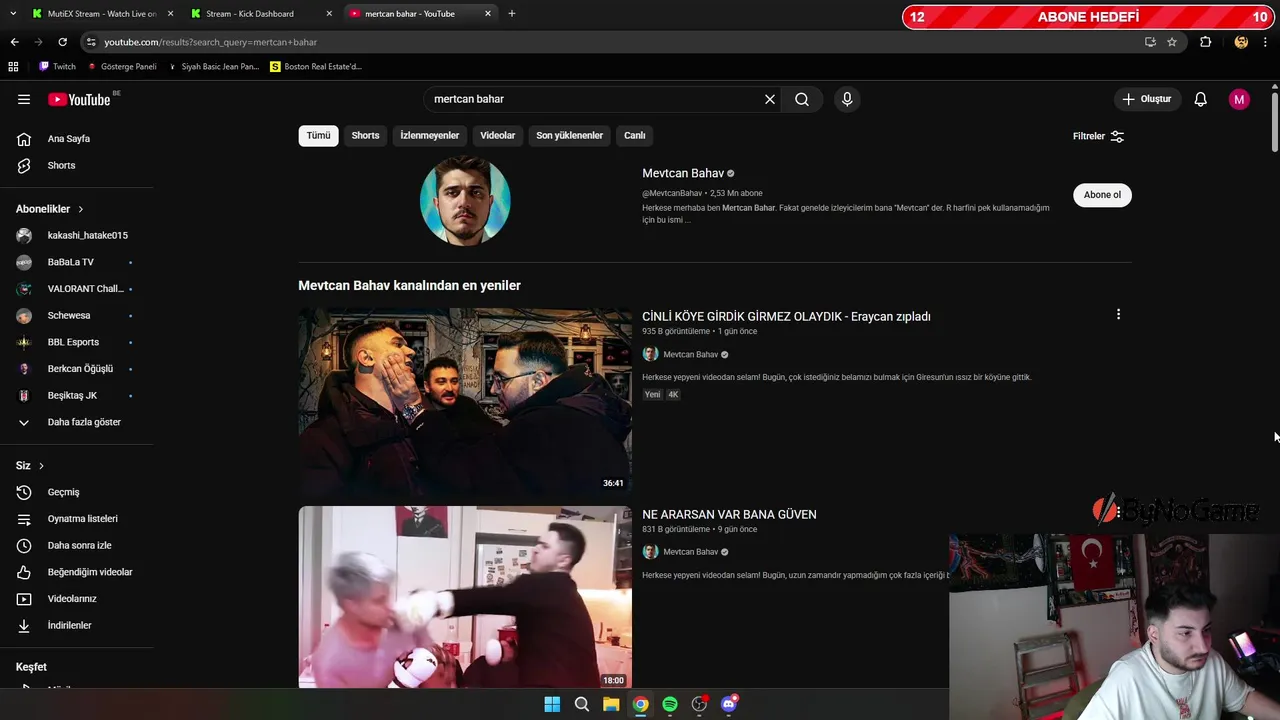Viewport: 1280px width, 720px height.
Task: Go to YouTube home via logo
Action: click(79, 99)
